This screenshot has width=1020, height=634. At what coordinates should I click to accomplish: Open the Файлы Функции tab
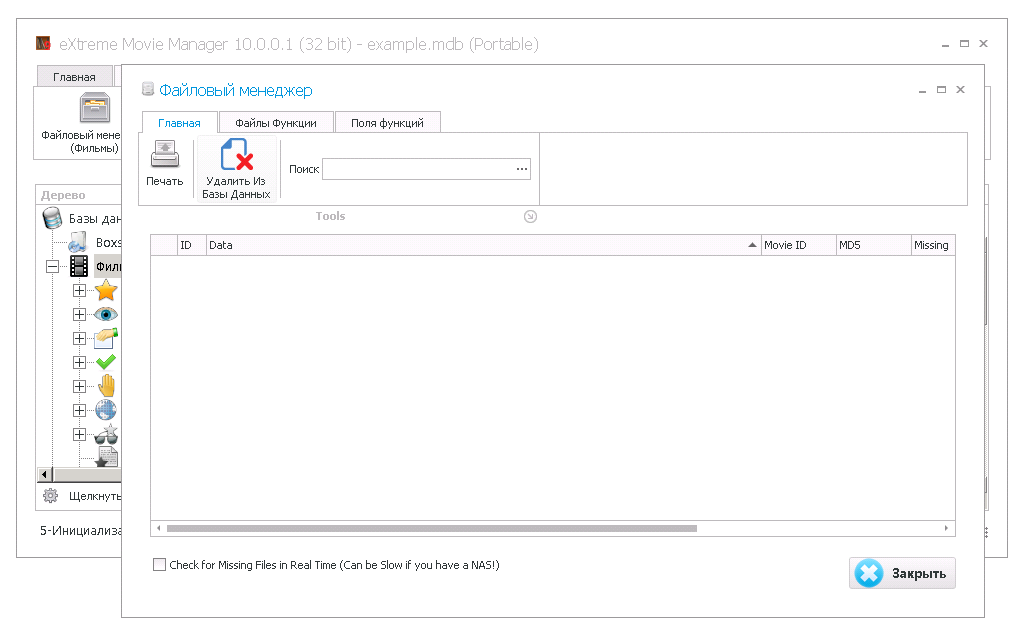(276, 123)
